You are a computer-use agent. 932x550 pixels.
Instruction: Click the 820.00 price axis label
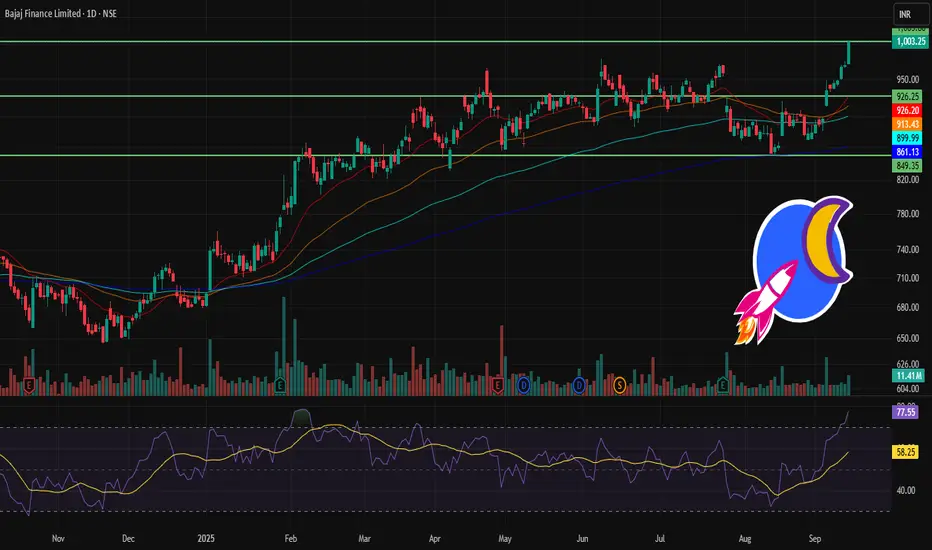click(908, 179)
